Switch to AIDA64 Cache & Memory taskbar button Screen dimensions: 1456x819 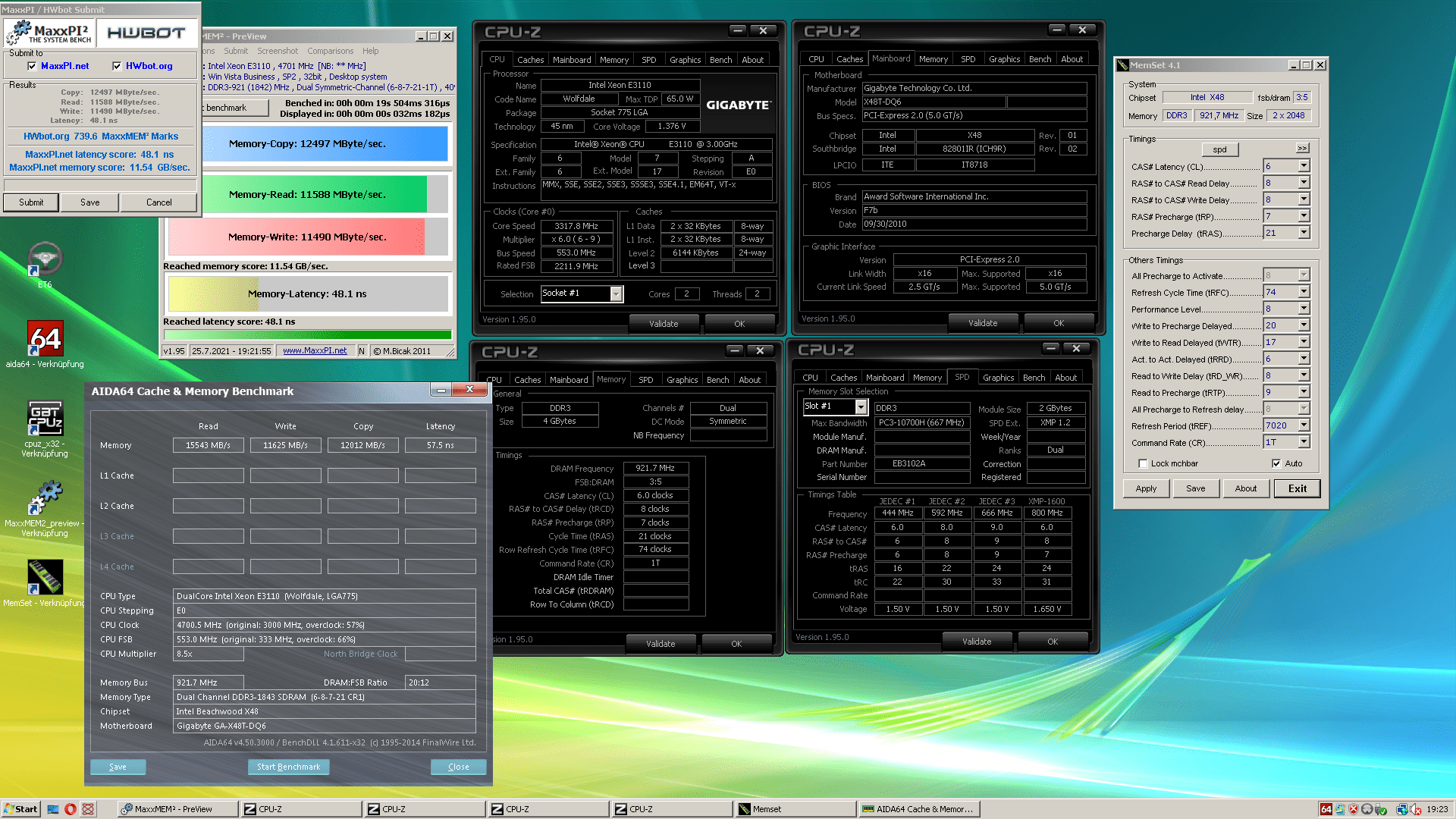[919, 809]
